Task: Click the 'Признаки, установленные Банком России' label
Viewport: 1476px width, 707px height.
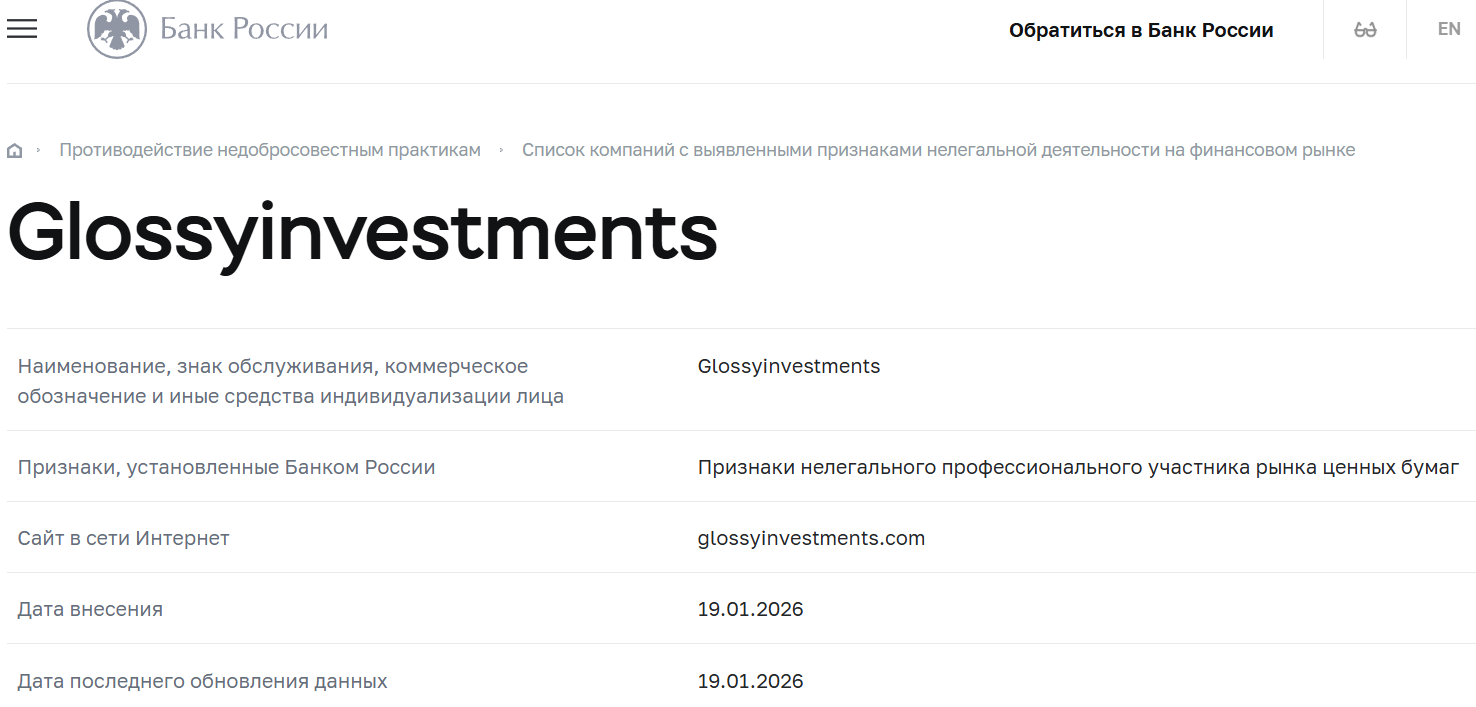Action: (x=227, y=467)
